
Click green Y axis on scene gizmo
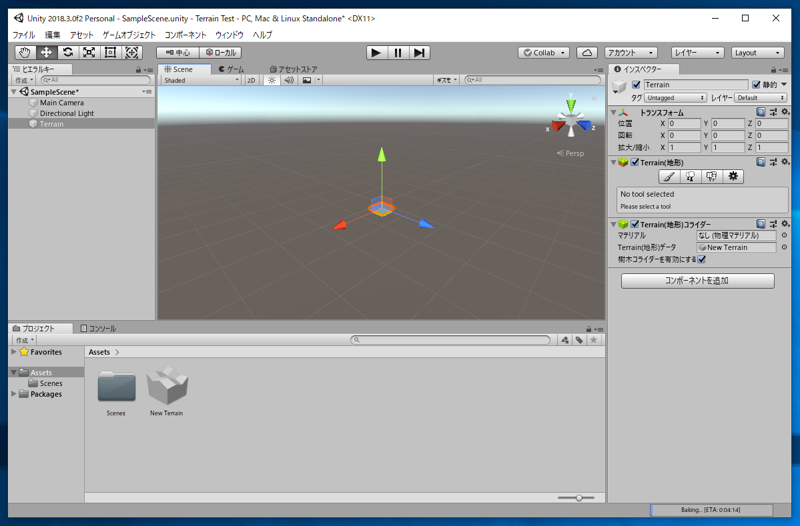[x=571, y=106]
